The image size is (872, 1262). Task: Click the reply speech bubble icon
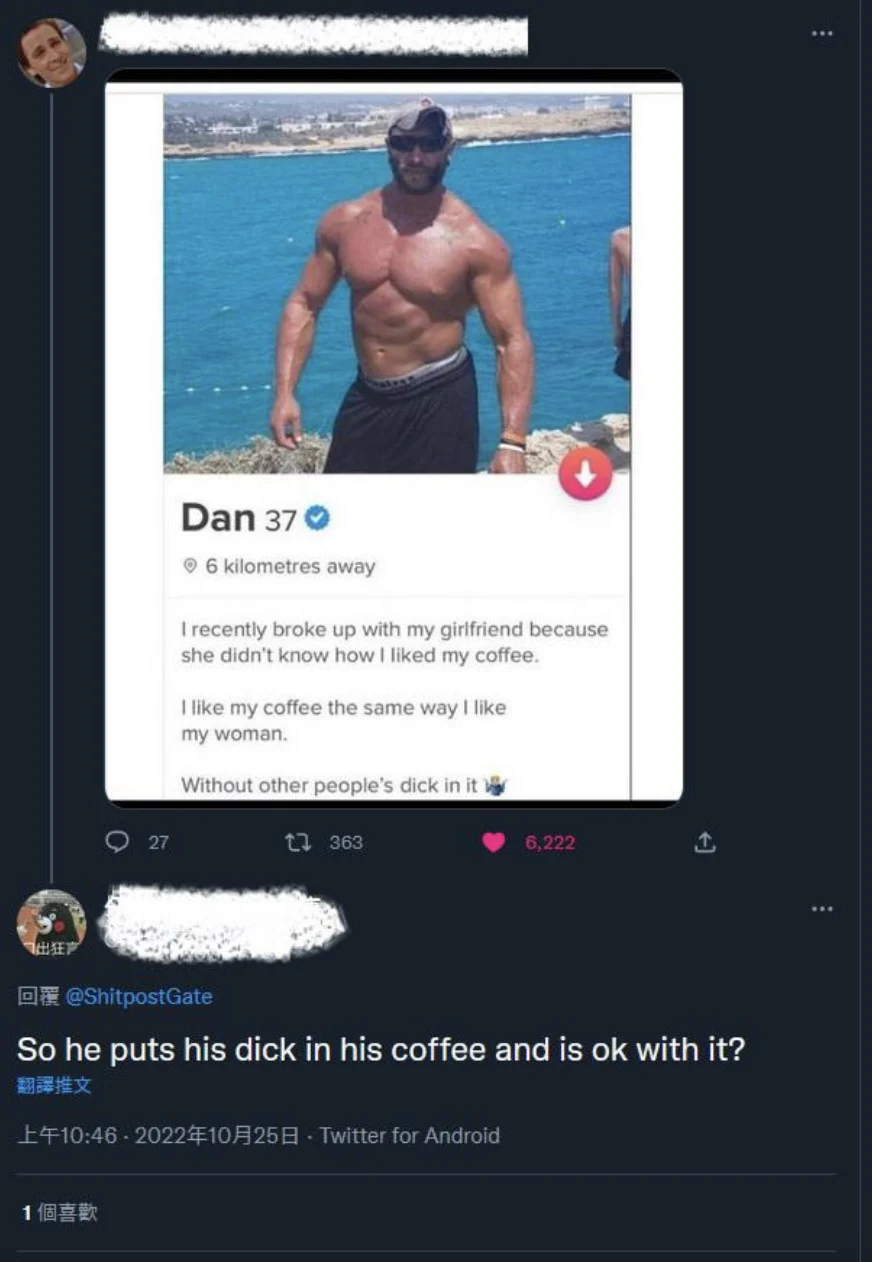click(120, 842)
